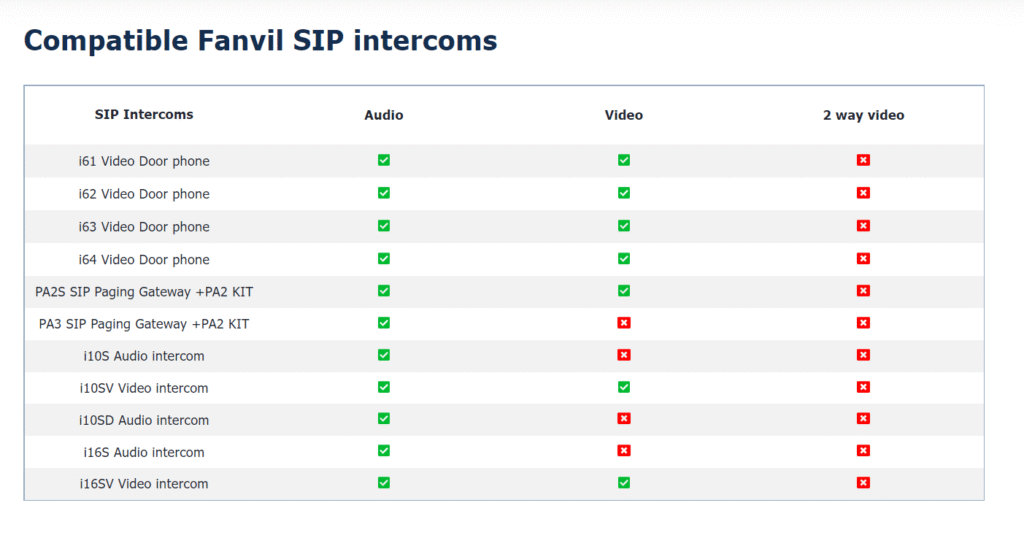This screenshot has height=538, width=1024.
Task: Click the Video check for PA2S SIP Paging Gateway
Action: click(624, 291)
